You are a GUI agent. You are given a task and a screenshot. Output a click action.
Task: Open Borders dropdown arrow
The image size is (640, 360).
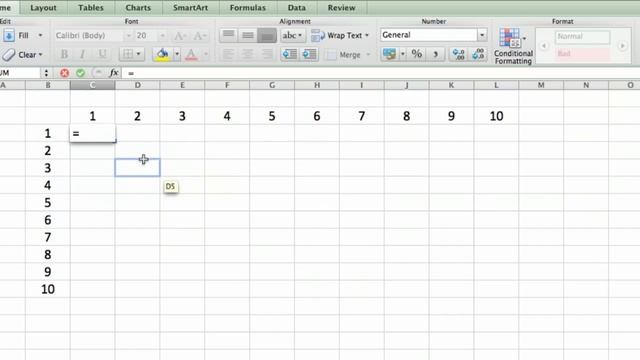[x=138, y=54]
